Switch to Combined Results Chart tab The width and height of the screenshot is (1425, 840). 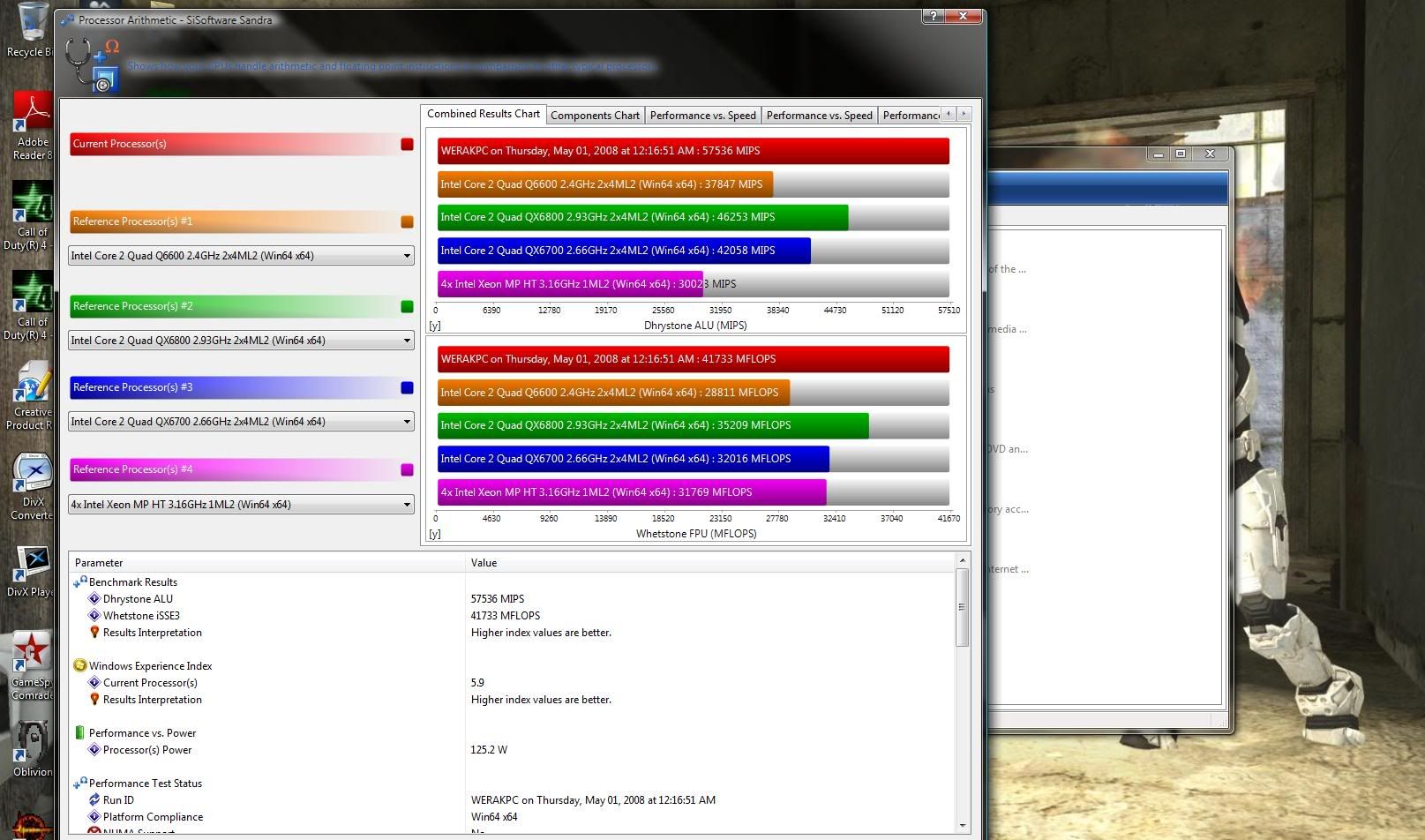(484, 114)
